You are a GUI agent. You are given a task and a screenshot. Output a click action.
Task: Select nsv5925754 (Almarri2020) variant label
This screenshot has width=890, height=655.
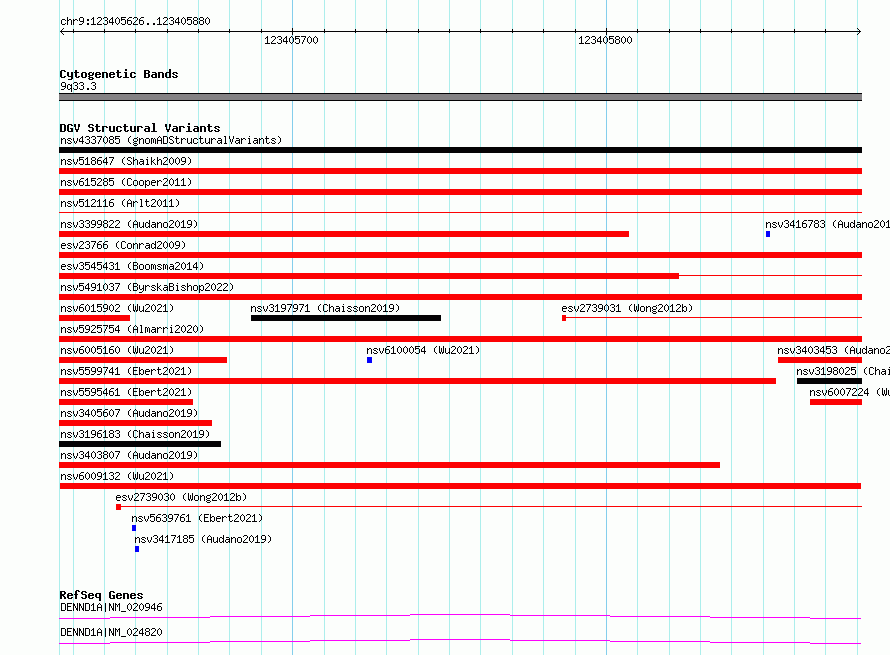click(x=132, y=329)
